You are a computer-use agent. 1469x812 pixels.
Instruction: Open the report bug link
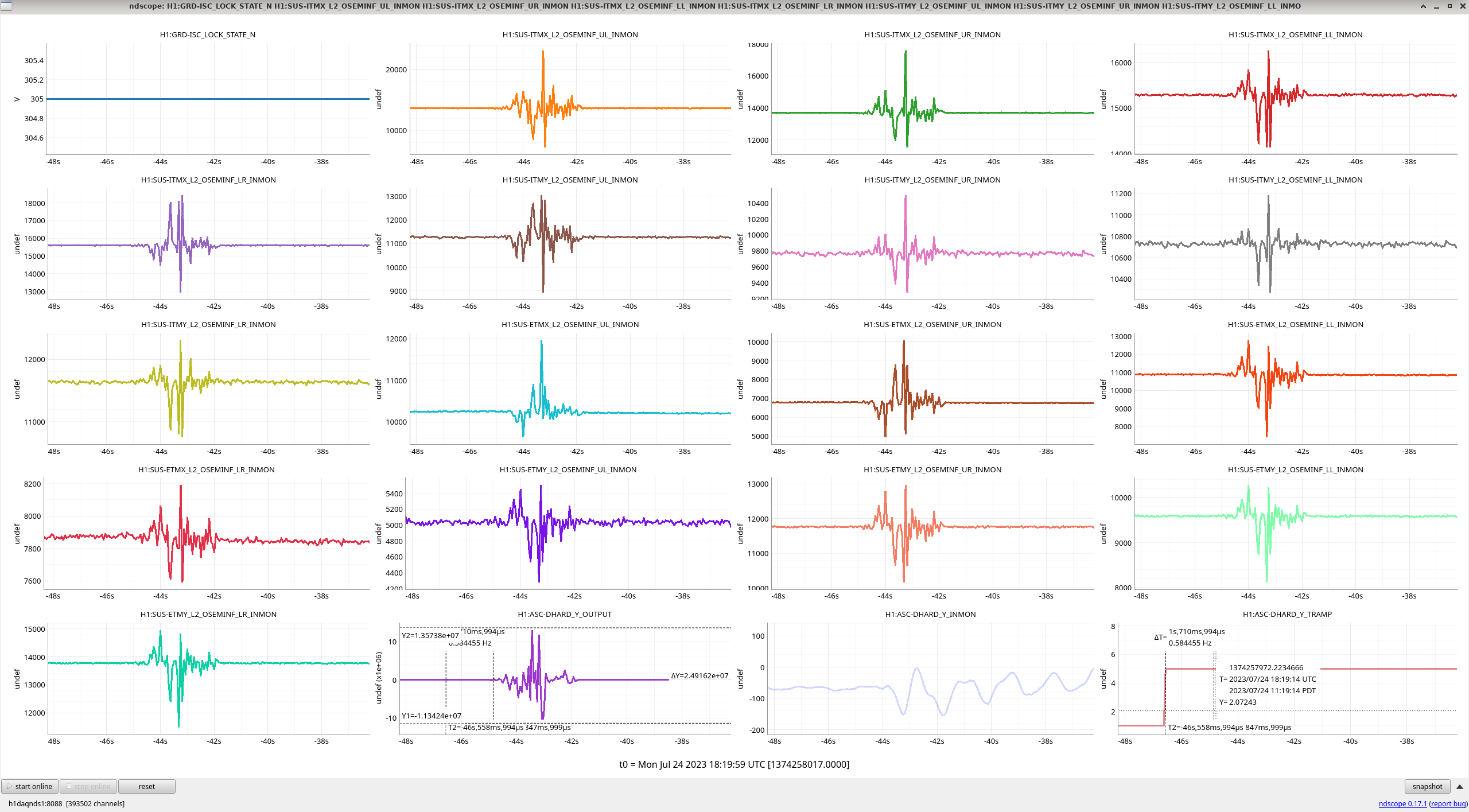click(x=1448, y=803)
